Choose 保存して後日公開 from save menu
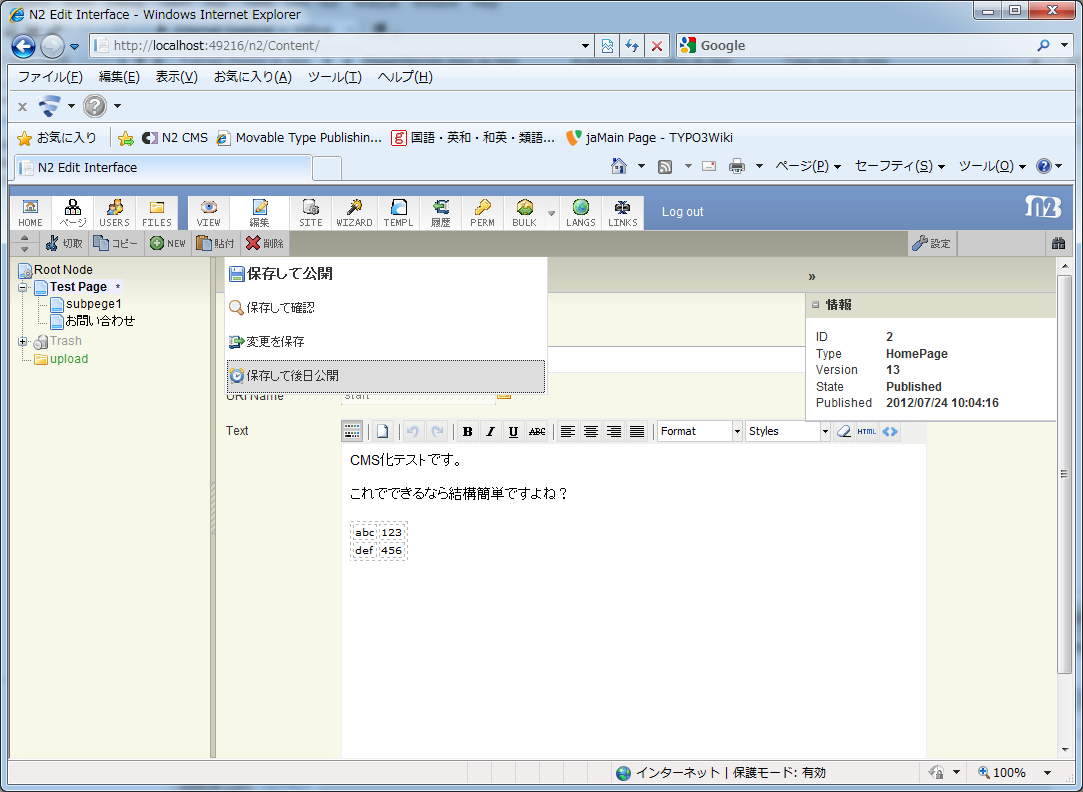 [386, 376]
